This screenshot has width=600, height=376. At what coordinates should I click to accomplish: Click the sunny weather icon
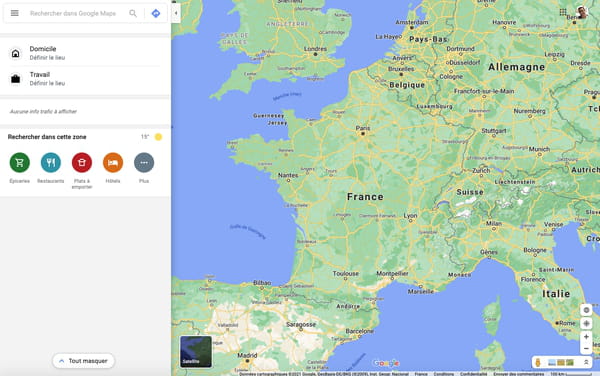[x=158, y=137]
